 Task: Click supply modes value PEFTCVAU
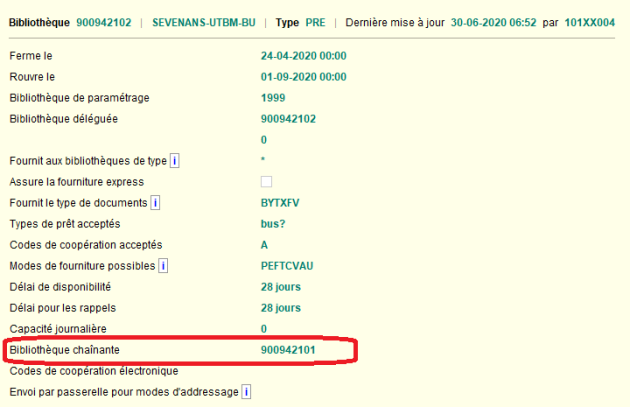point(287,266)
